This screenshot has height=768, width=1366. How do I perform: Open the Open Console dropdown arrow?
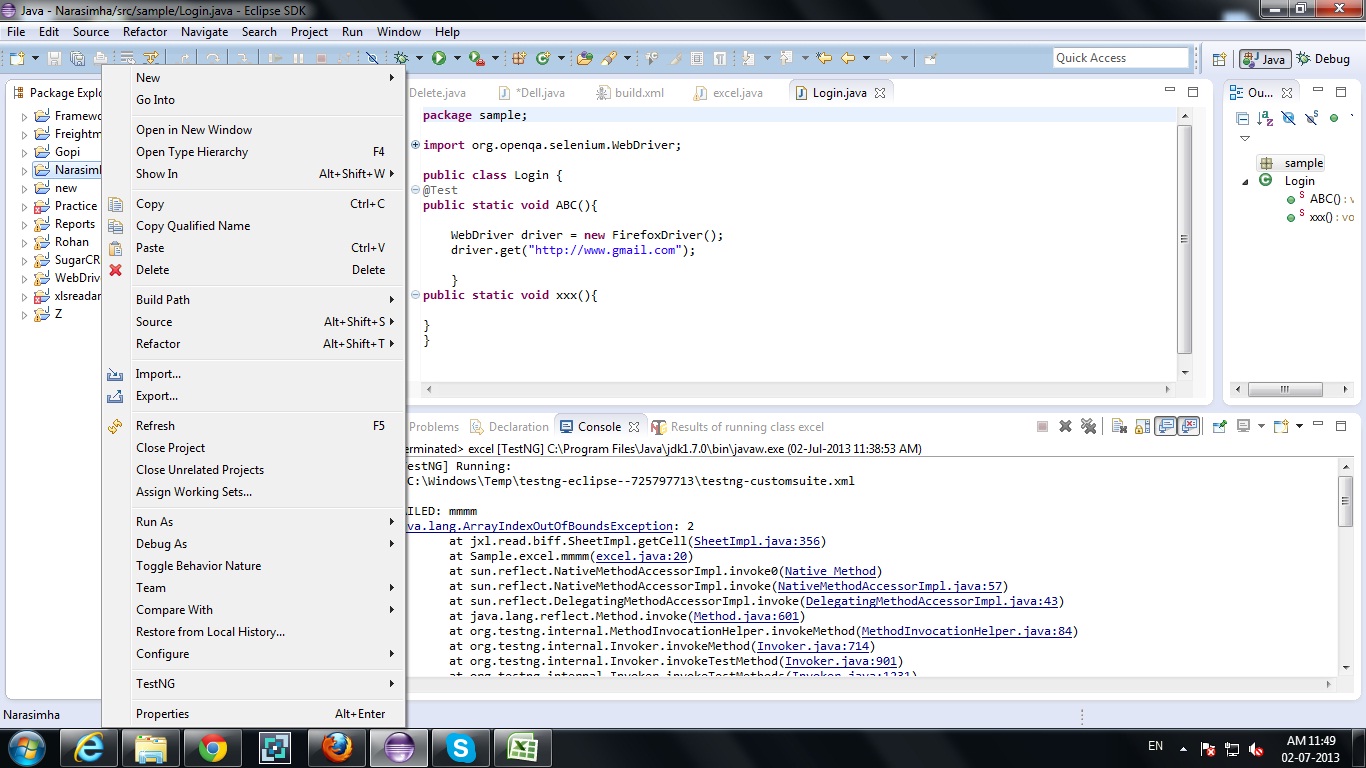click(1300, 426)
